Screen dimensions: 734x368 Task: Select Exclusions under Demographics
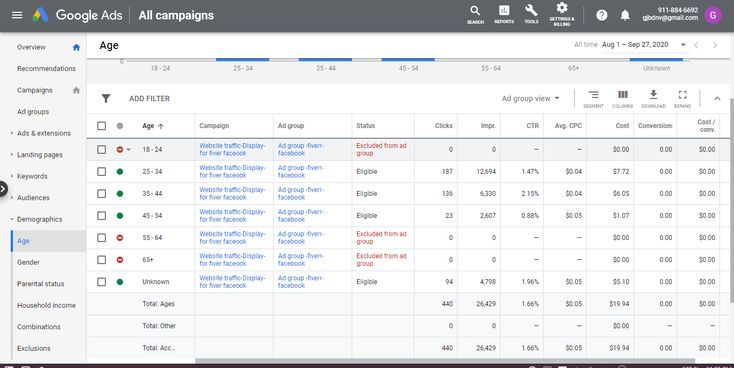click(34, 348)
